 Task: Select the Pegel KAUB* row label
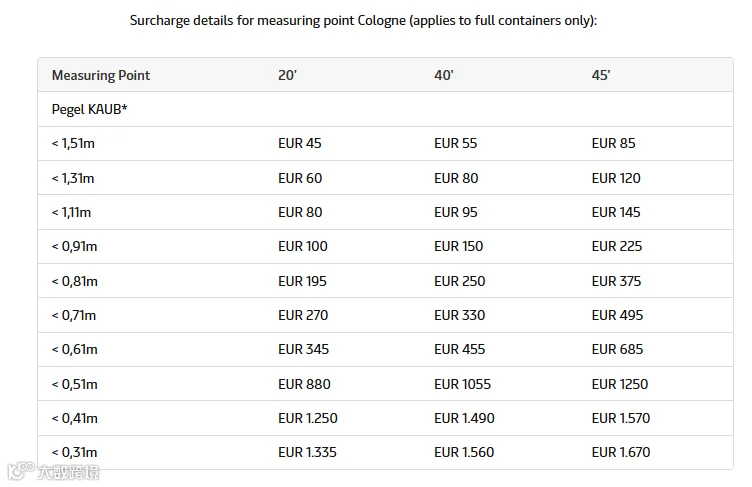pos(89,109)
